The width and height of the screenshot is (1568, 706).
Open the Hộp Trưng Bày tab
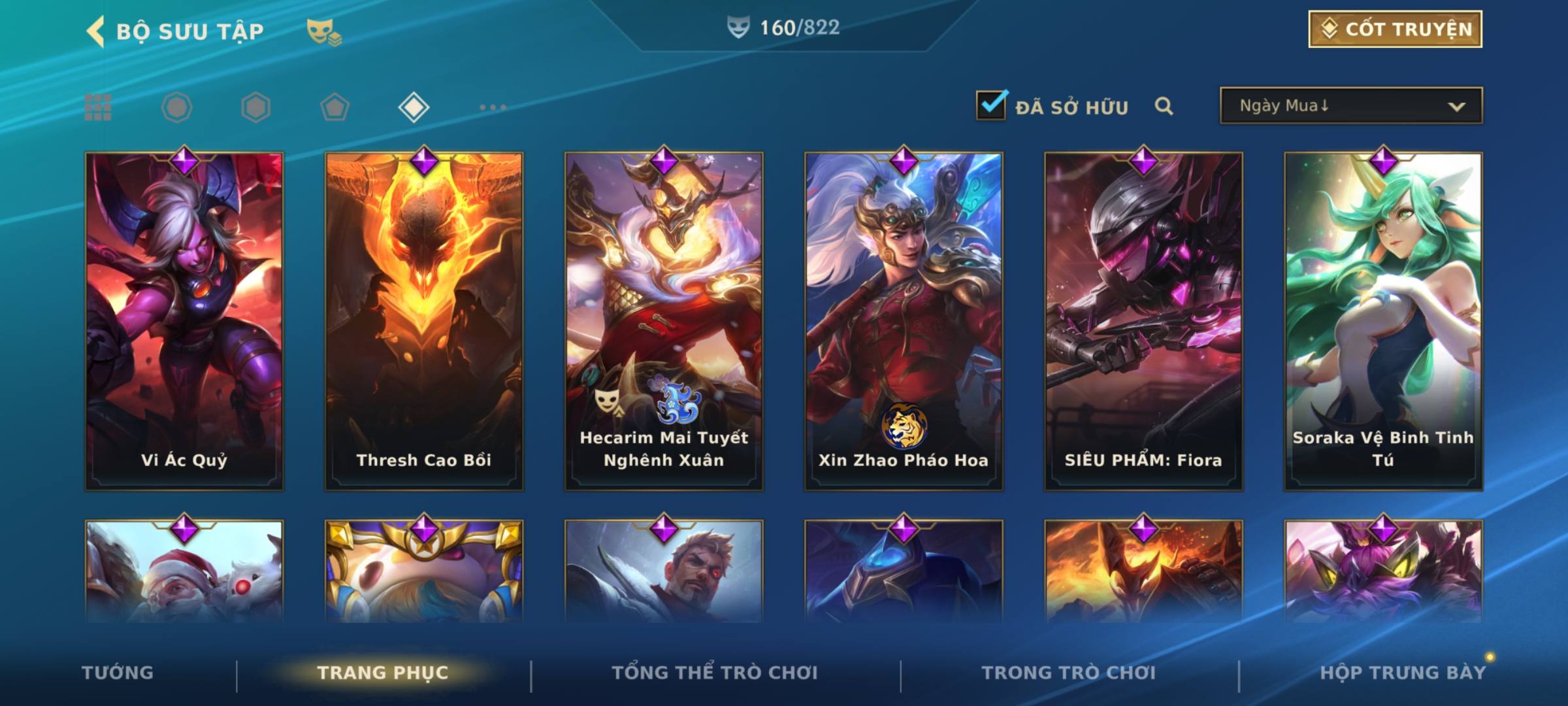(x=1403, y=672)
